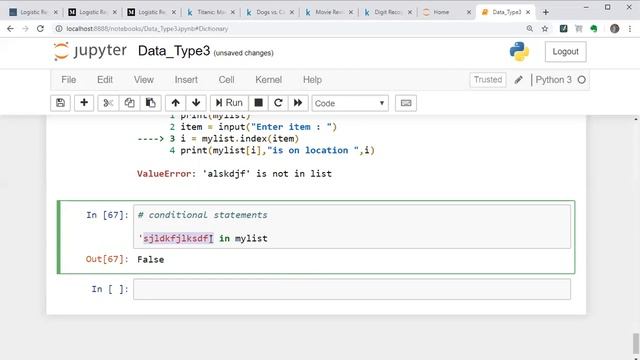Open the command palette keyboard icon

406,103
